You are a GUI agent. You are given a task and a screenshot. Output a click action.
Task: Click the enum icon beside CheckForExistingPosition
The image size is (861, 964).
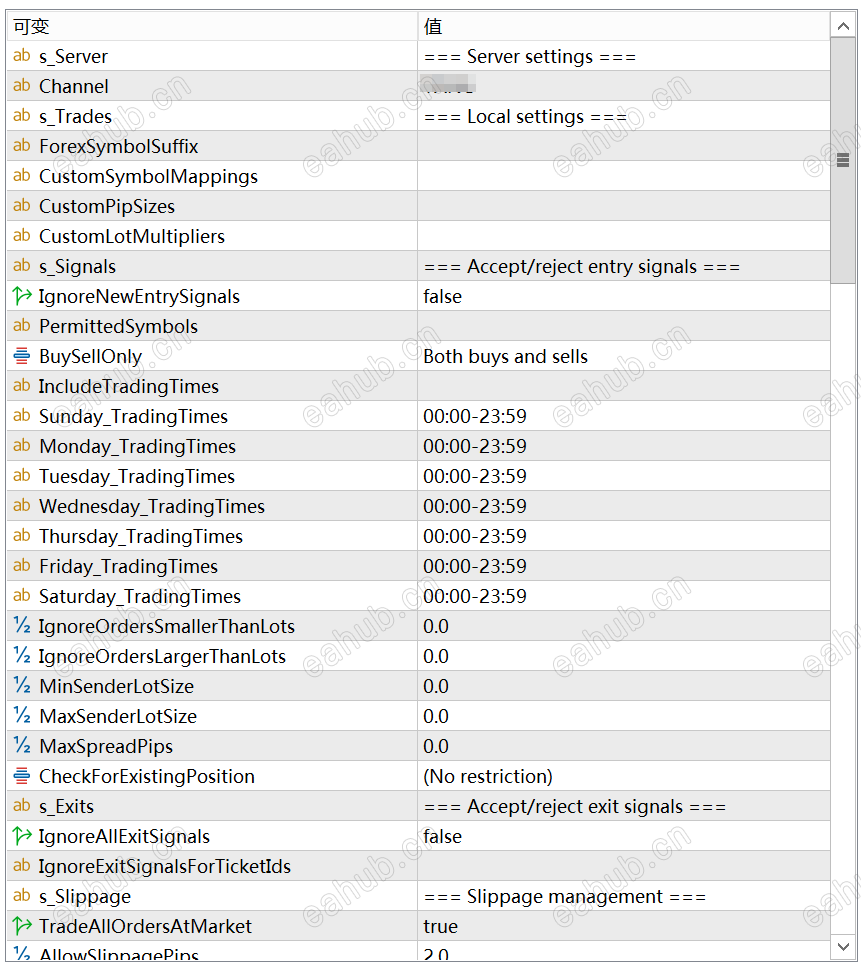(21, 776)
